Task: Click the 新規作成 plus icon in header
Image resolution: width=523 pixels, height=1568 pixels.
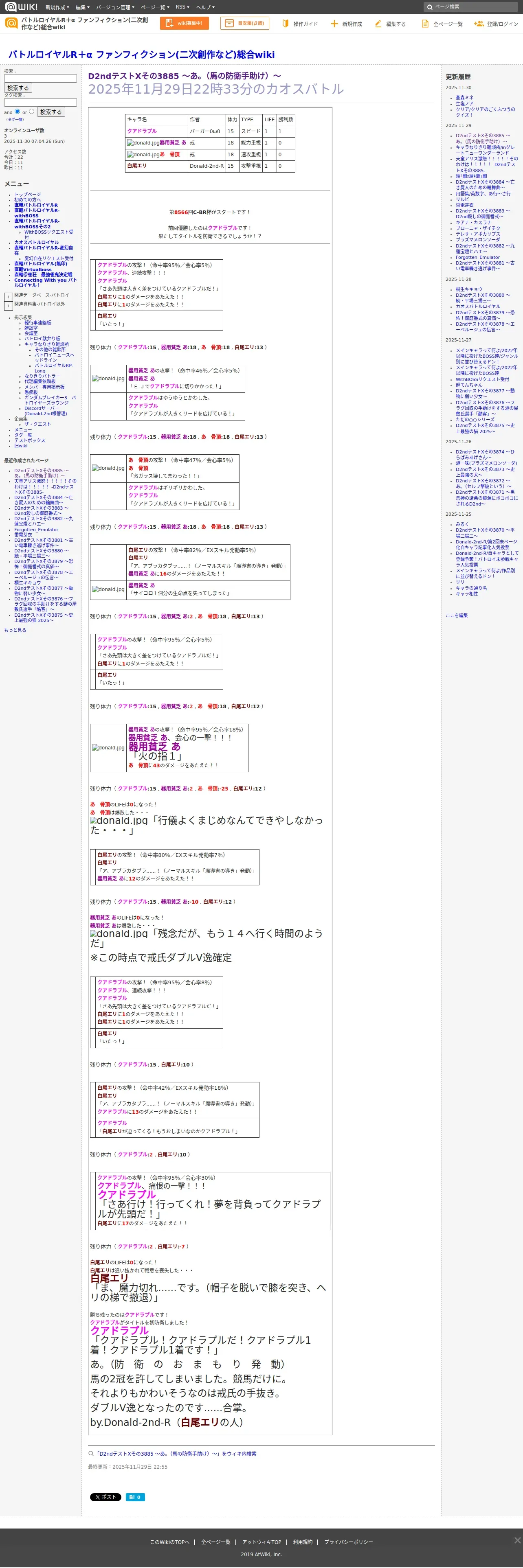Action: click(334, 24)
